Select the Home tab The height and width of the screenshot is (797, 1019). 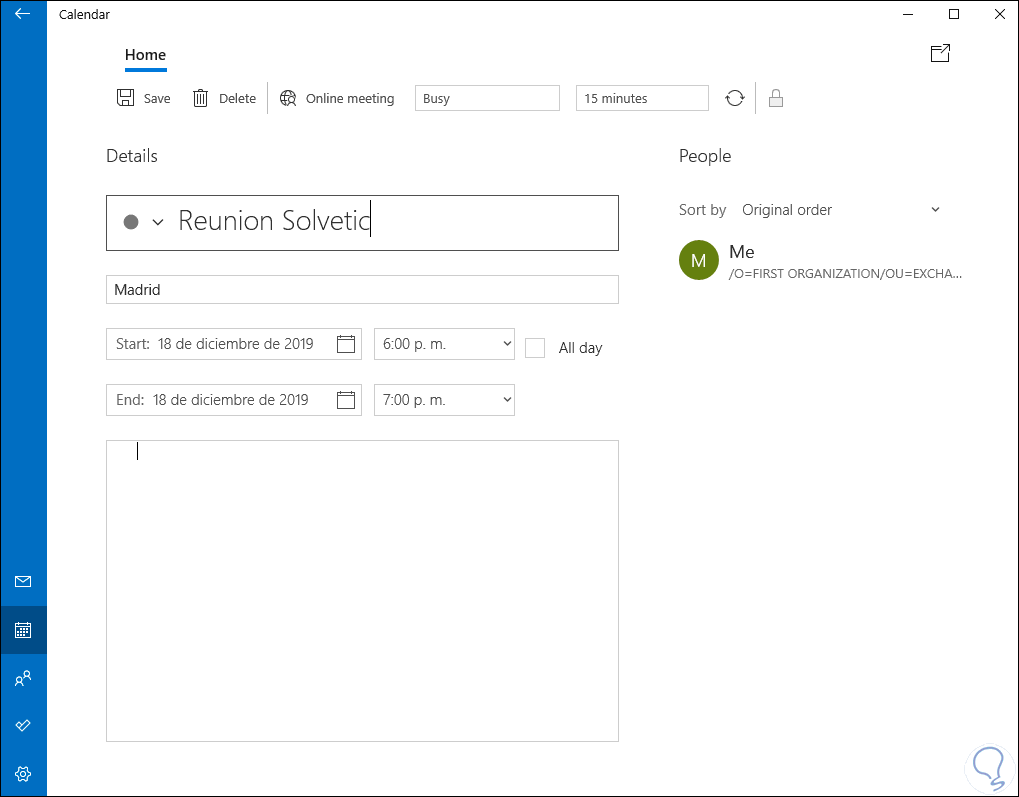coord(146,55)
